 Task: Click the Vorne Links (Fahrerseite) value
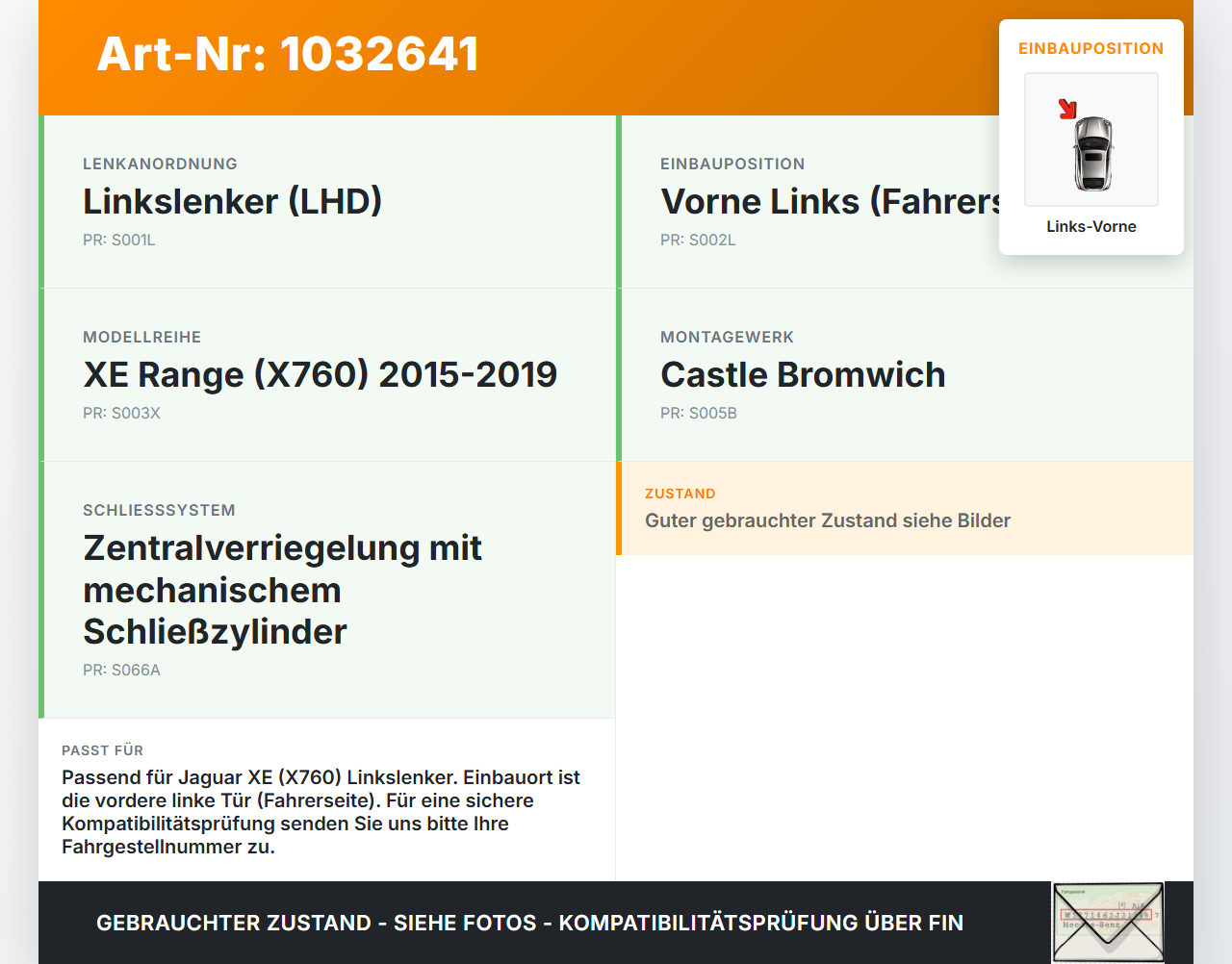832,201
